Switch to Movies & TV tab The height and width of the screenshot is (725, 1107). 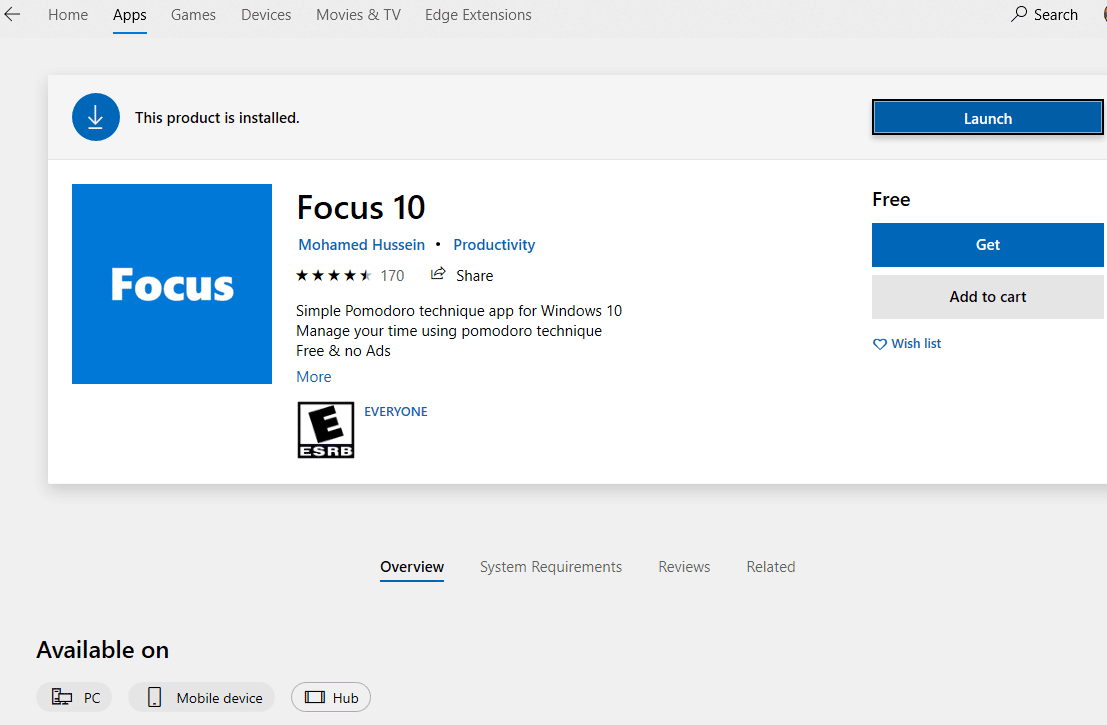359,15
